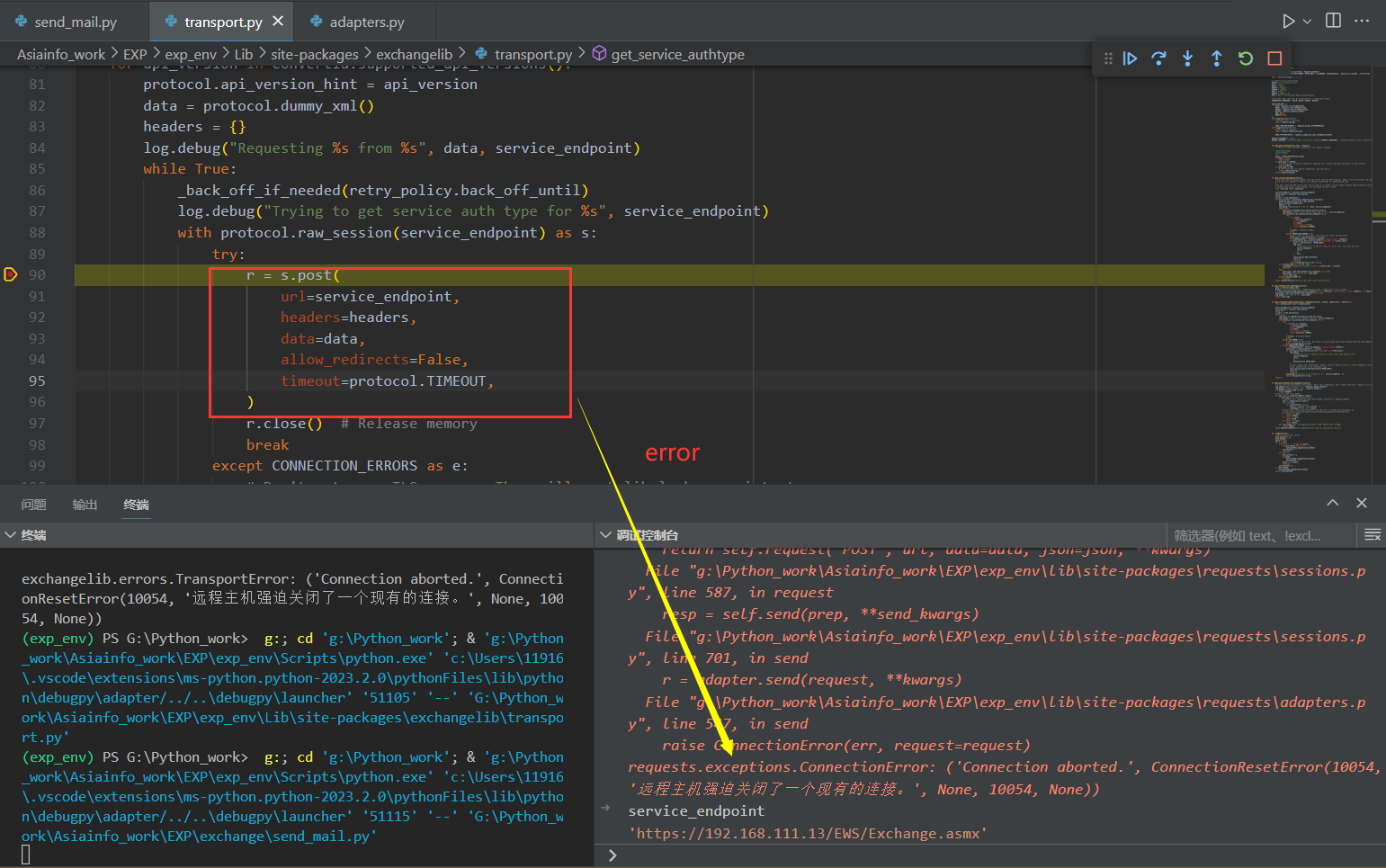Image resolution: width=1386 pixels, height=868 pixels.
Task: Open more editor actions via the ellipsis
Action: tap(1362, 20)
